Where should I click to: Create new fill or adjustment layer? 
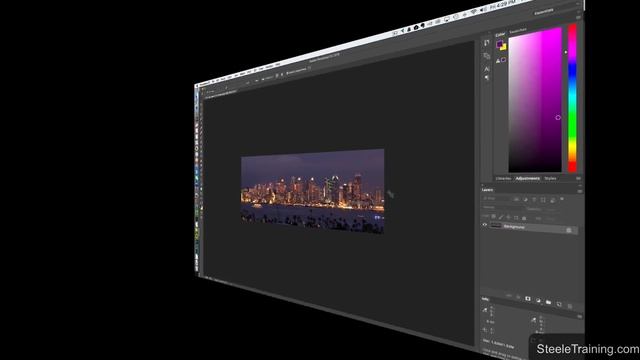pyautogui.click(x=538, y=300)
